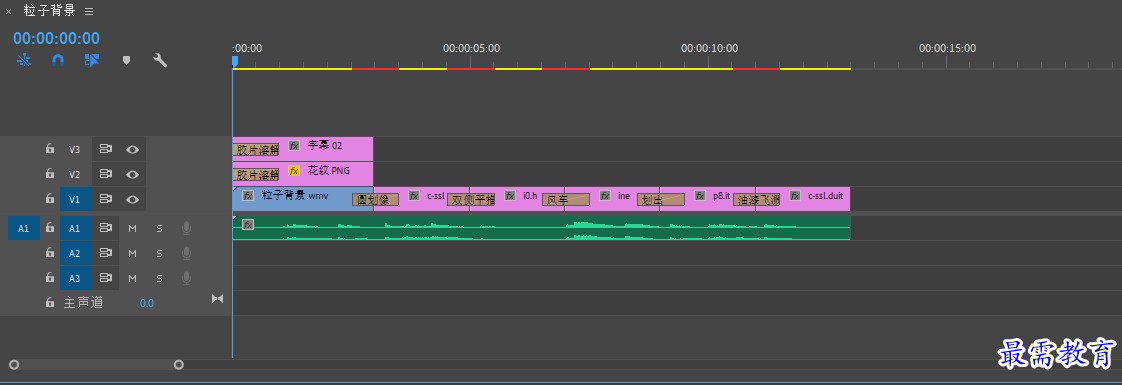
Task: Select the 双侧平推 transition
Action: tap(471, 200)
